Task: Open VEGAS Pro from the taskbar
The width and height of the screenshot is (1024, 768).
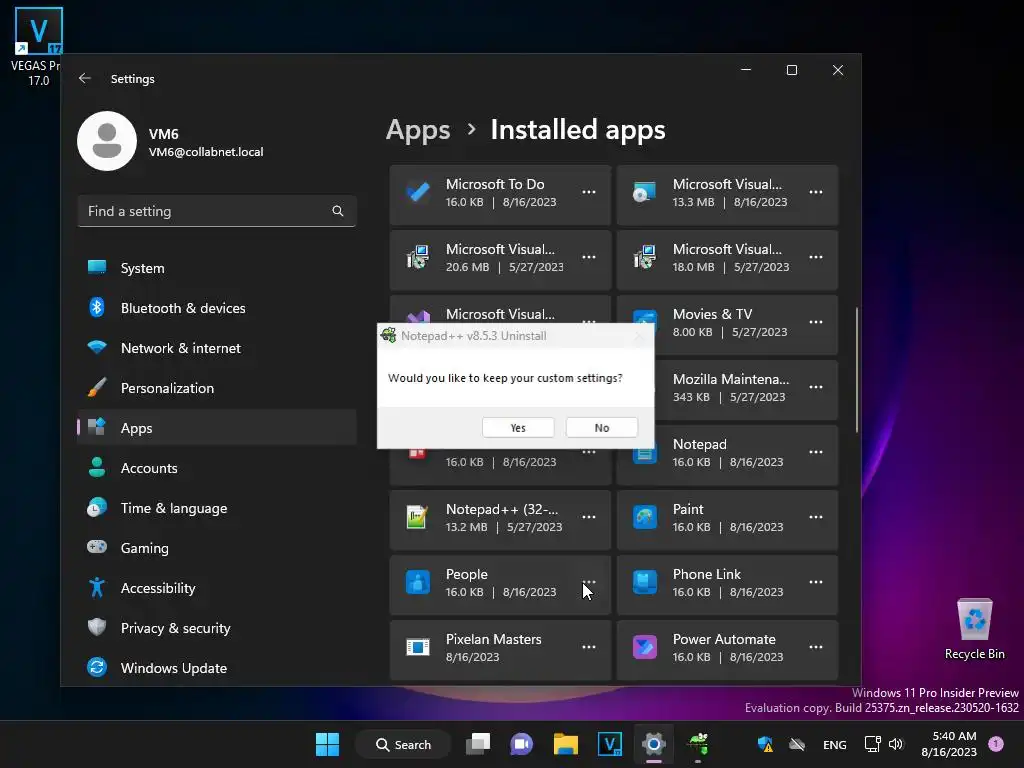Action: point(609,744)
